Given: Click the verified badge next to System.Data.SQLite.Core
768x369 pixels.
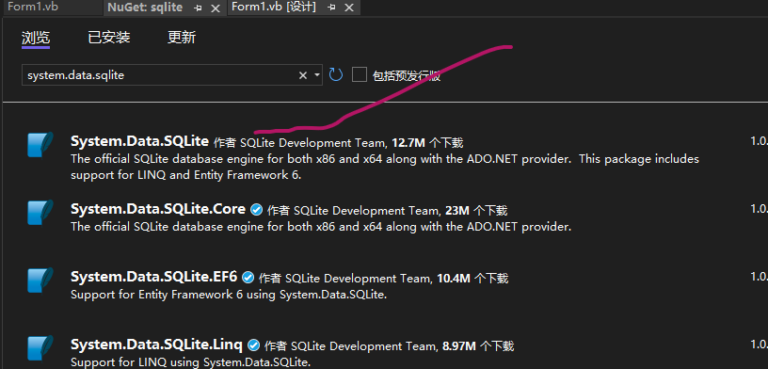Looking at the screenshot, I should click(x=256, y=210).
